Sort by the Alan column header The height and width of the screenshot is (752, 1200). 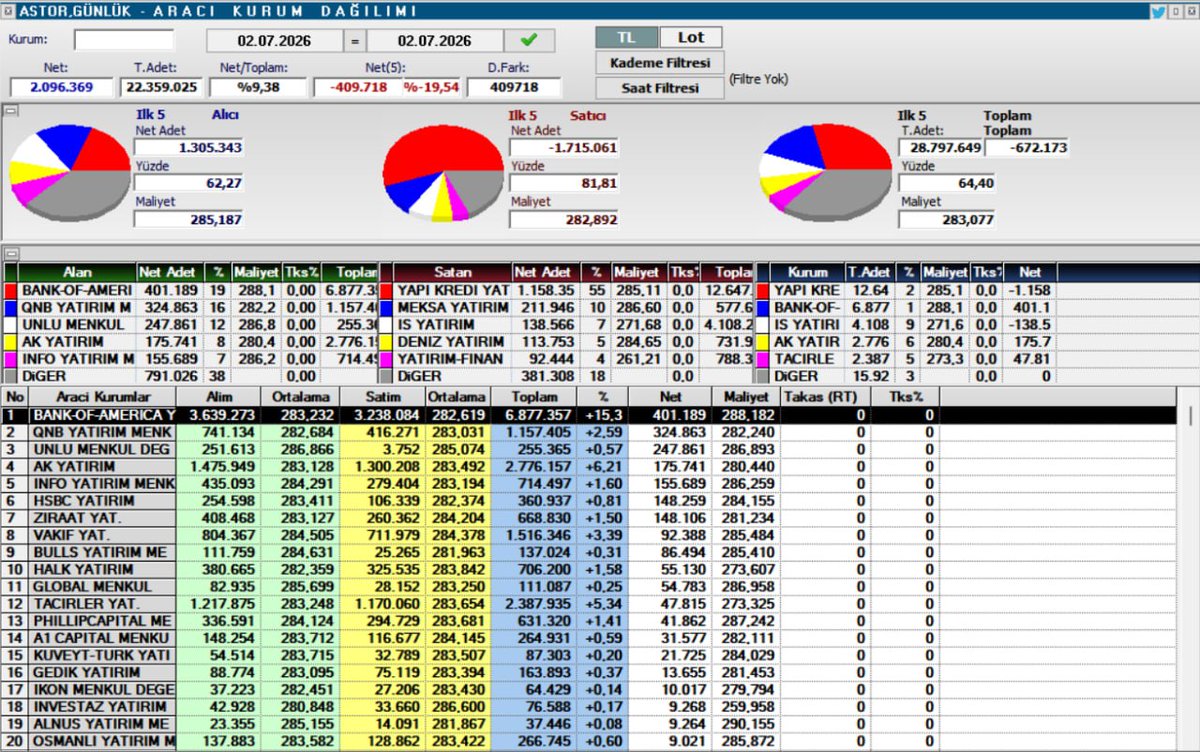(77, 272)
